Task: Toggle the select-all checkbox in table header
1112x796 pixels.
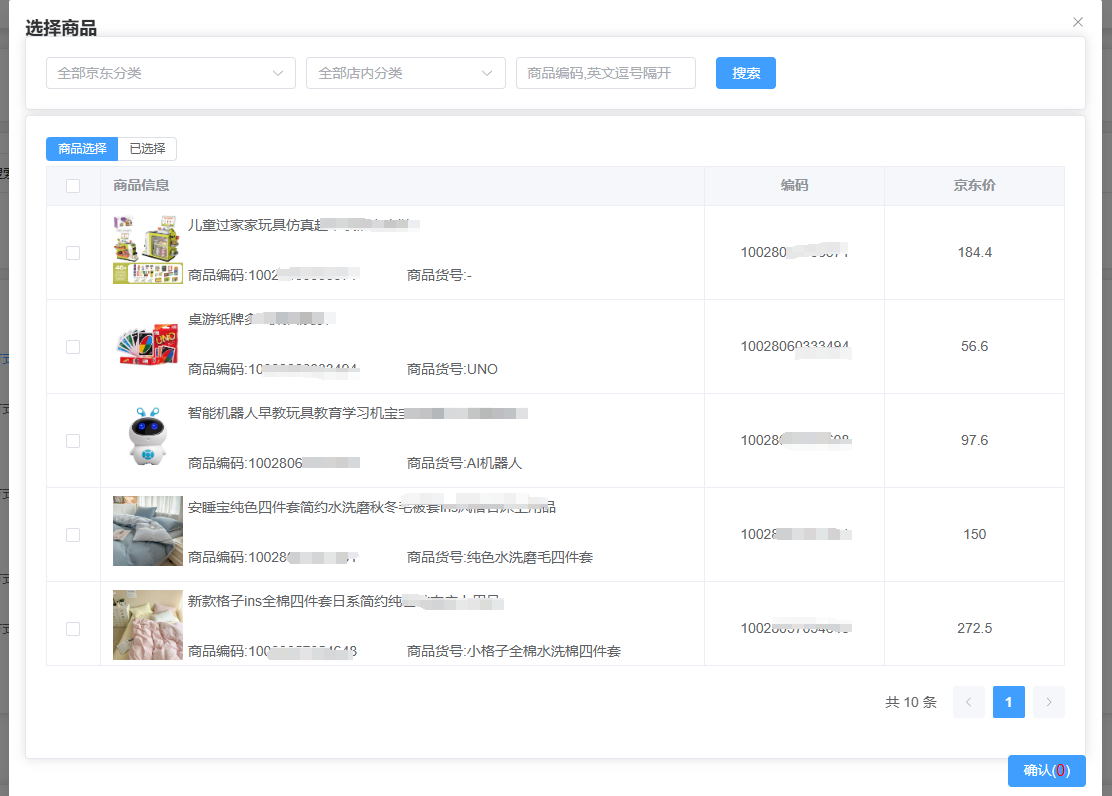Action: pos(73,185)
